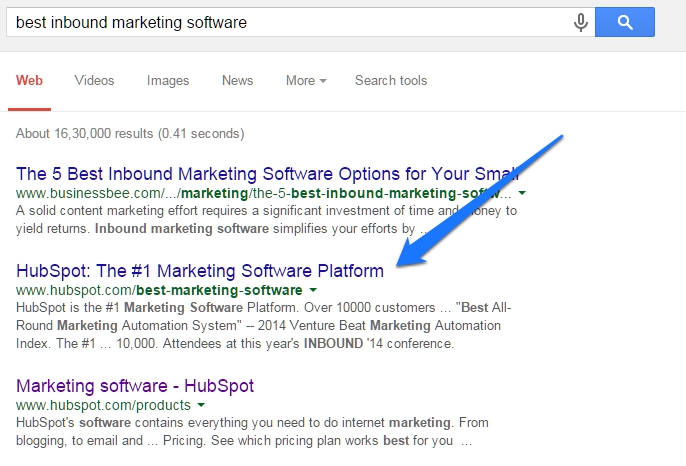
Task: Switch to the Images tab
Action: point(168,81)
